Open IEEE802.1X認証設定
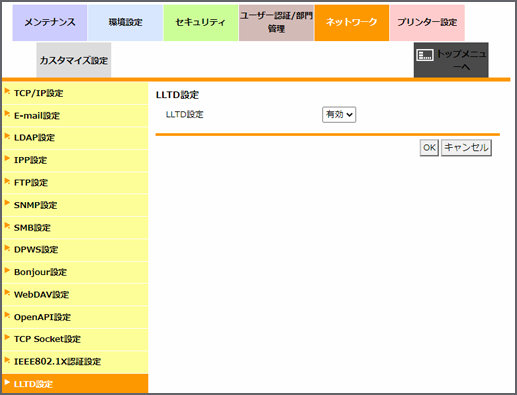This screenshot has height=395, width=517. [75, 362]
